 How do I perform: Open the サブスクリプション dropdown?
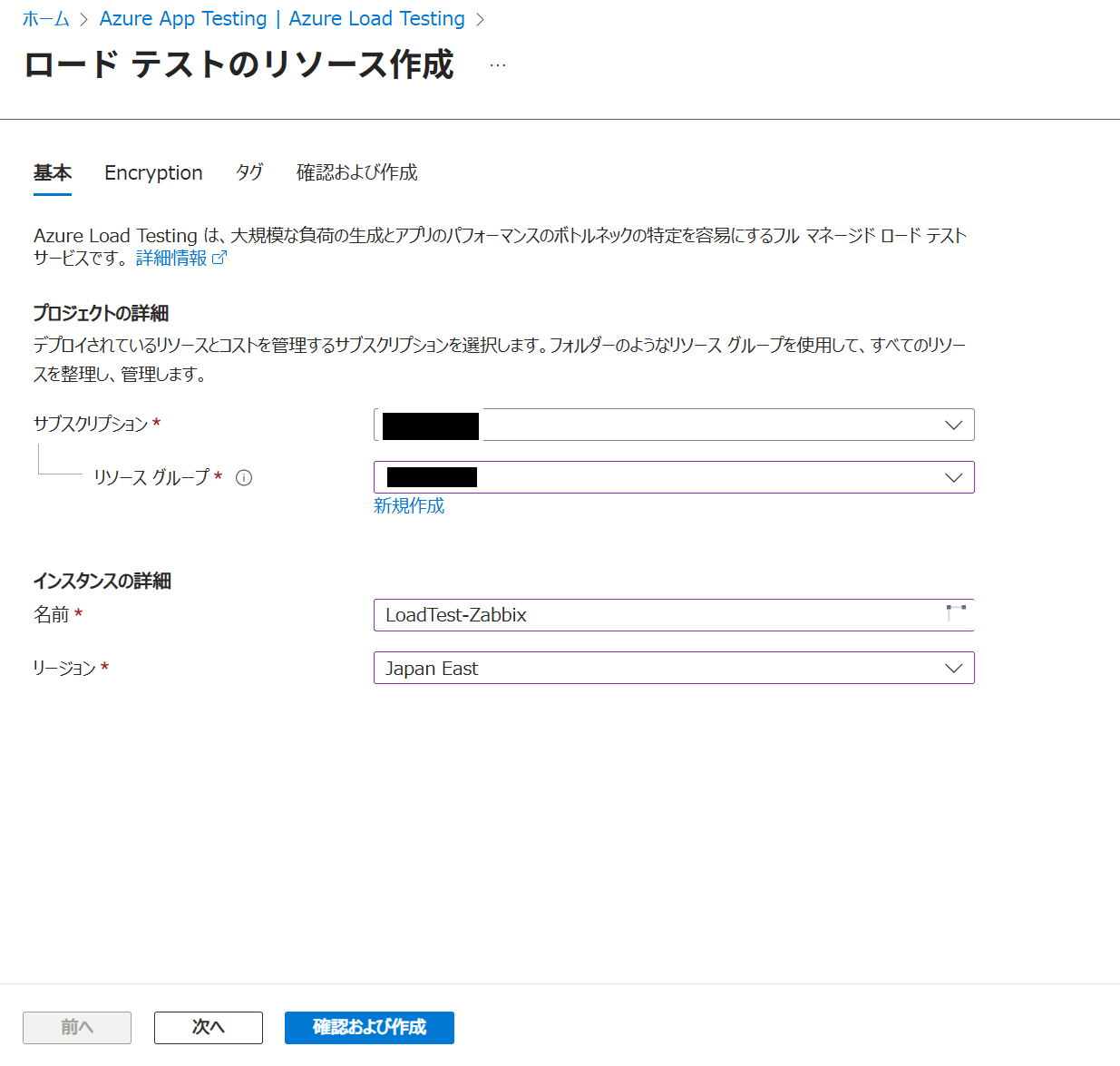[673, 425]
